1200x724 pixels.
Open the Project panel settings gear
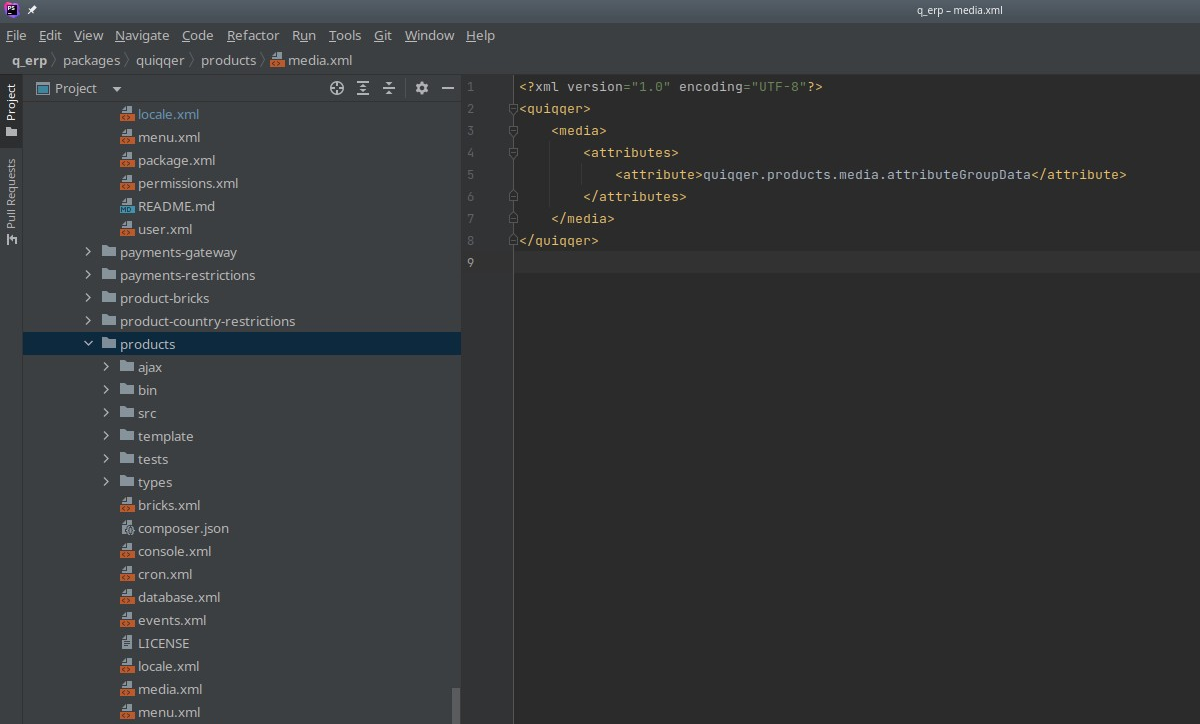coord(422,88)
